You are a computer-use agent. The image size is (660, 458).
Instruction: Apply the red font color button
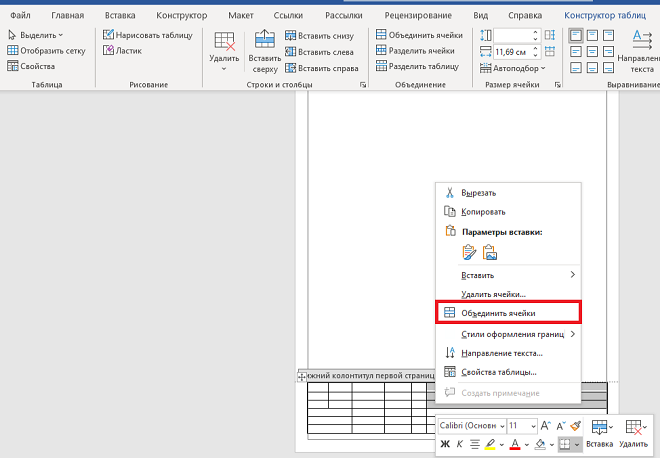coord(514,444)
